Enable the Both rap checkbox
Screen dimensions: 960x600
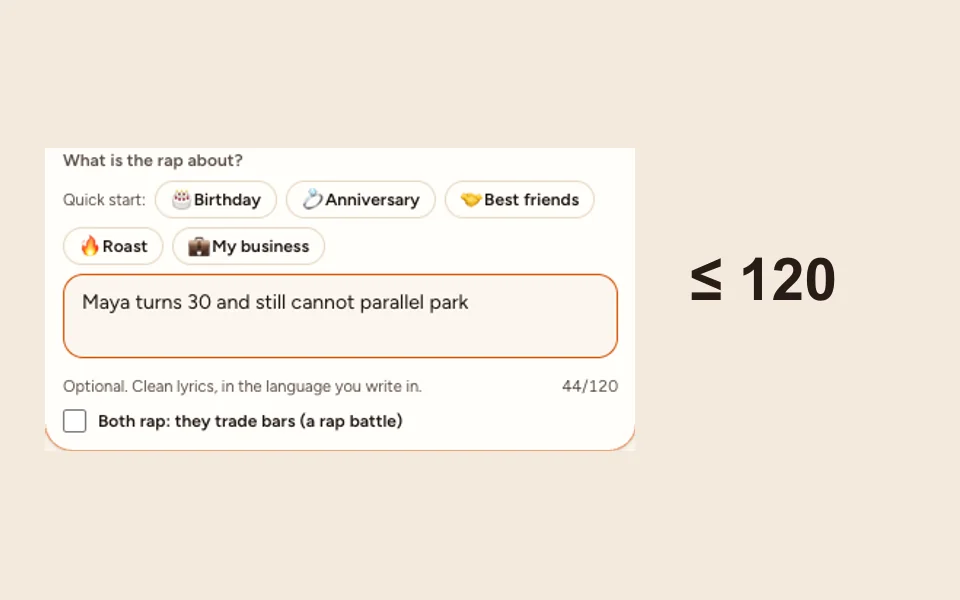[x=75, y=421]
